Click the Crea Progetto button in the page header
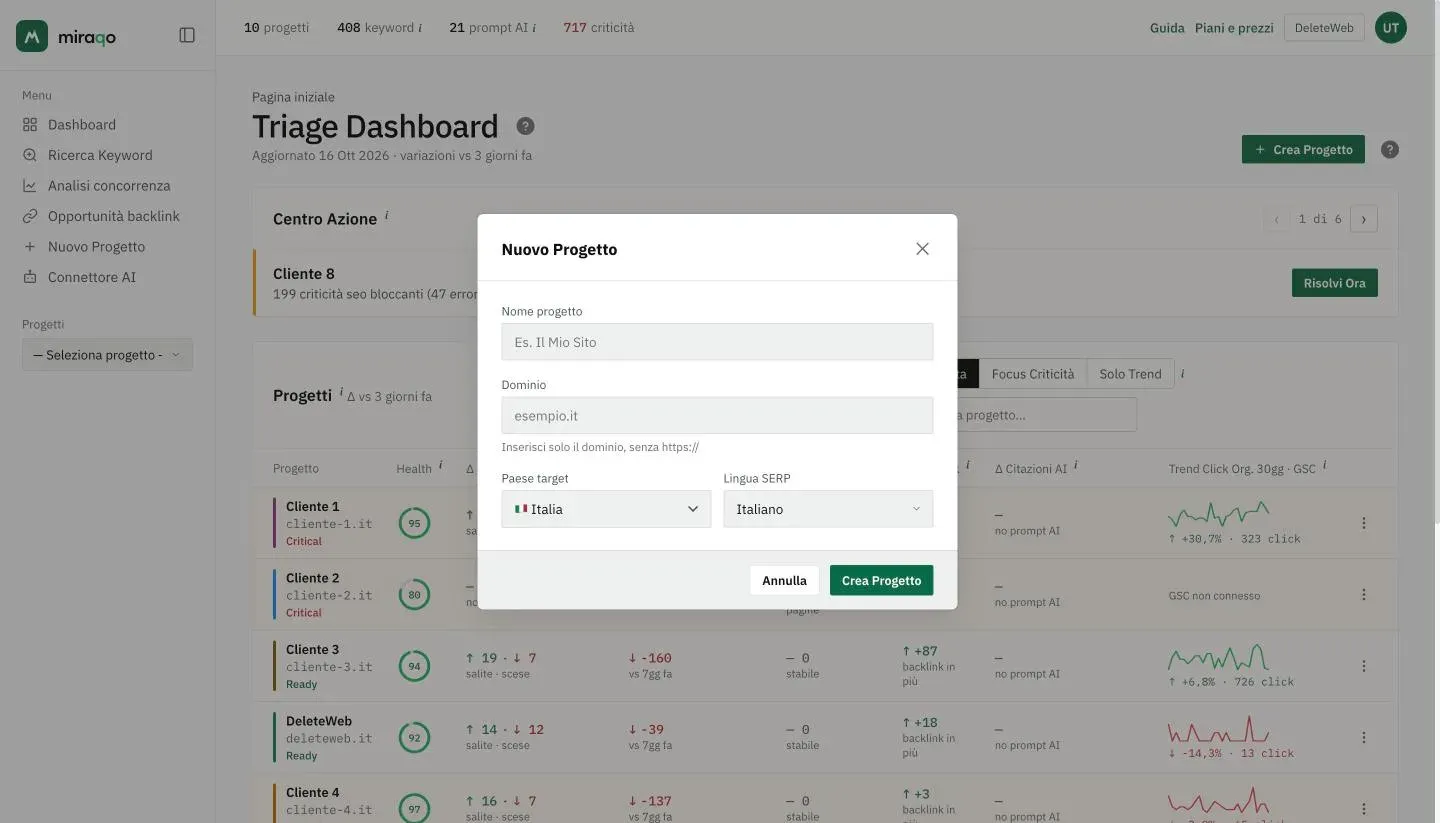The width and height of the screenshot is (1440, 823). [1303, 150]
